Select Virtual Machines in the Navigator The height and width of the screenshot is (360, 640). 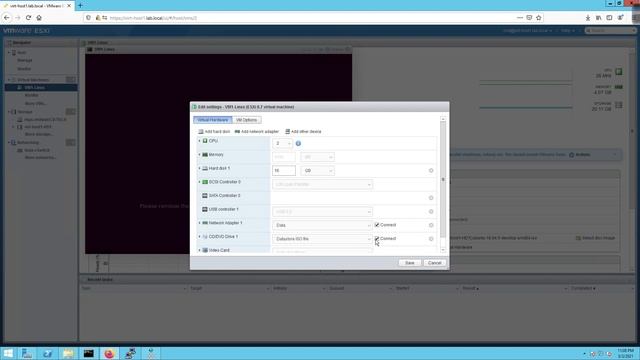pyautogui.click(x=33, y=80)
